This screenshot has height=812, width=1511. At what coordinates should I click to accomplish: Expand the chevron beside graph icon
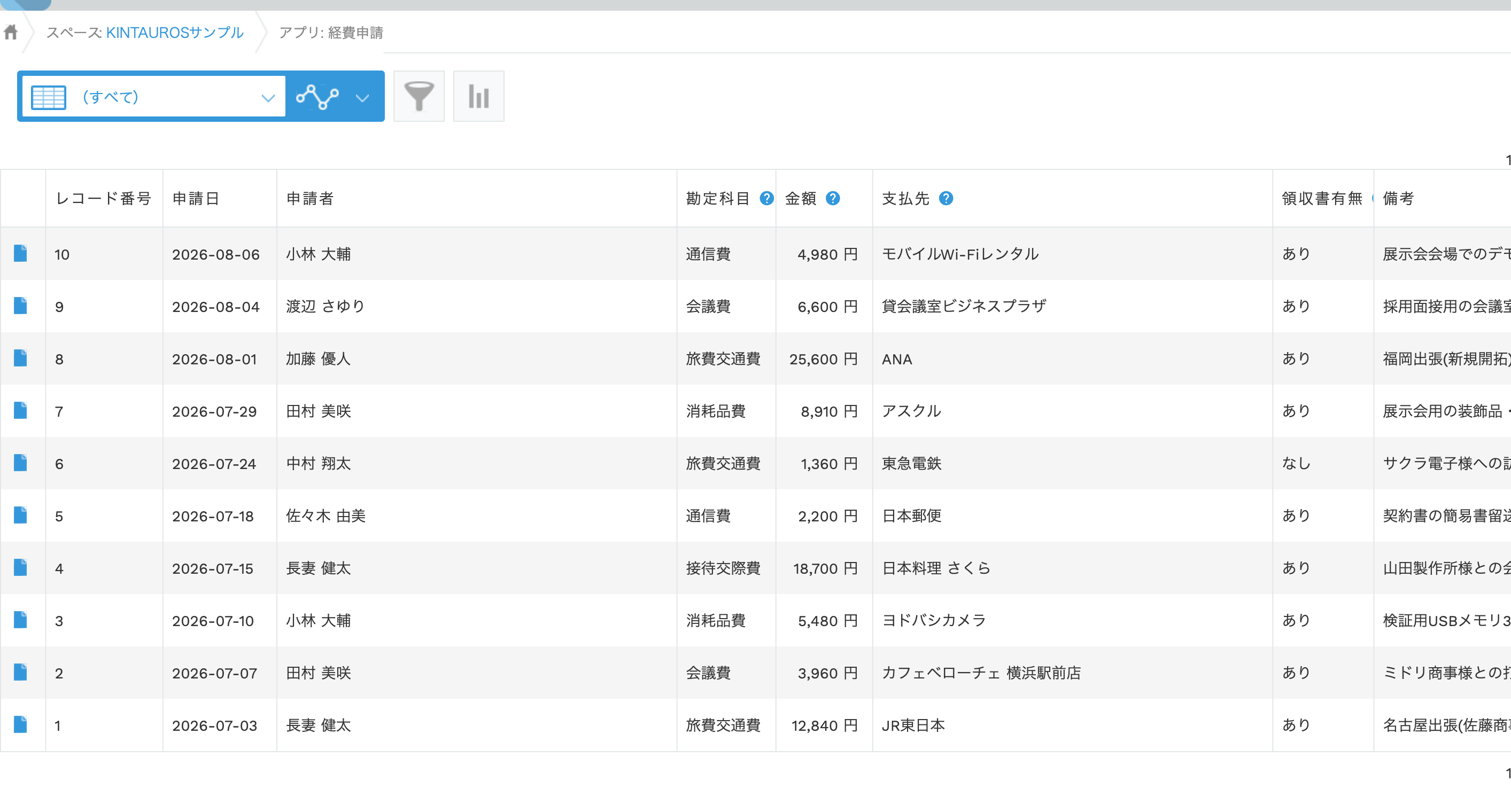click(362, 97)
